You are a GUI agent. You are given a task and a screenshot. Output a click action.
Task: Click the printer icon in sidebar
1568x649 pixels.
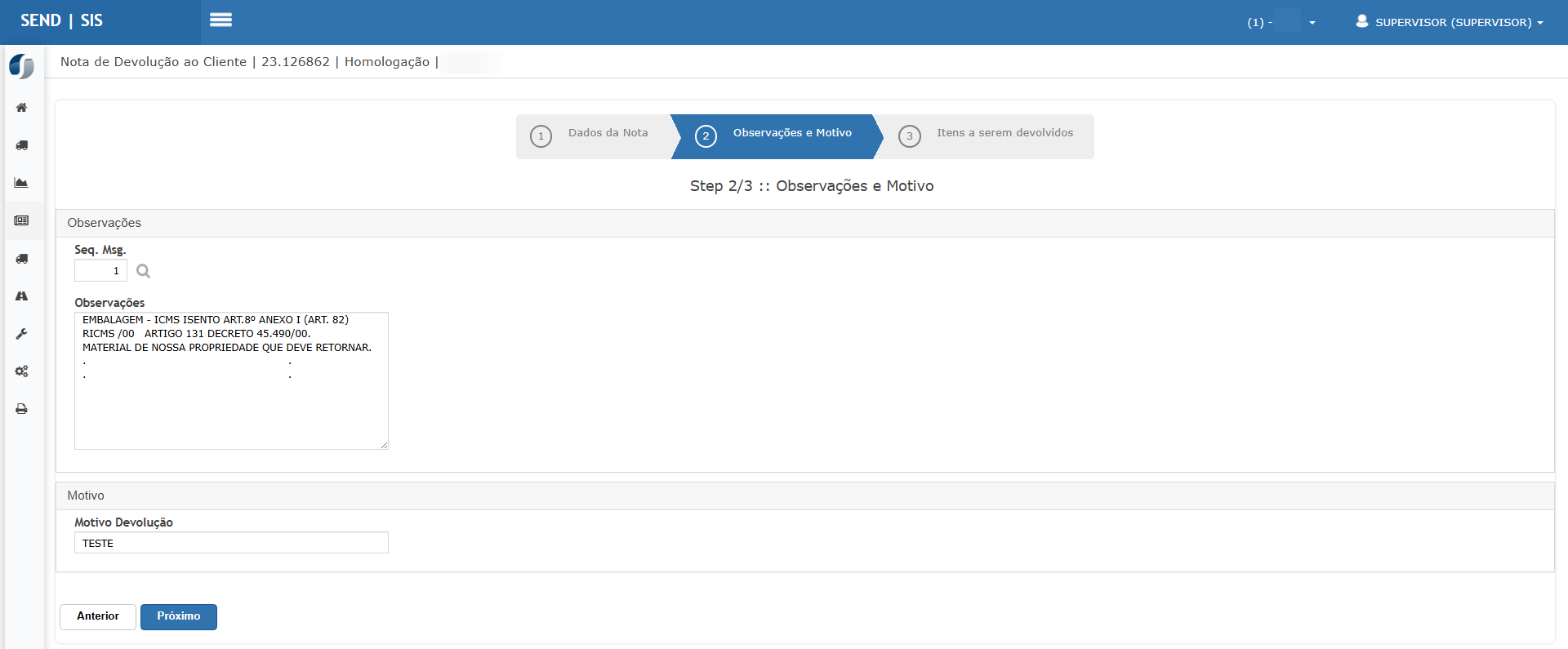pos(22,409)
